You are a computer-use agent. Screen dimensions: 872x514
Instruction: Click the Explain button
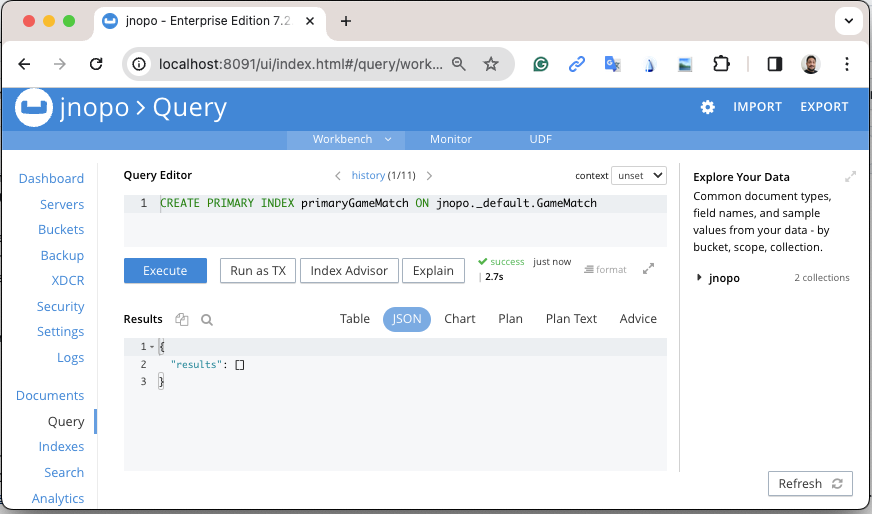433,271
